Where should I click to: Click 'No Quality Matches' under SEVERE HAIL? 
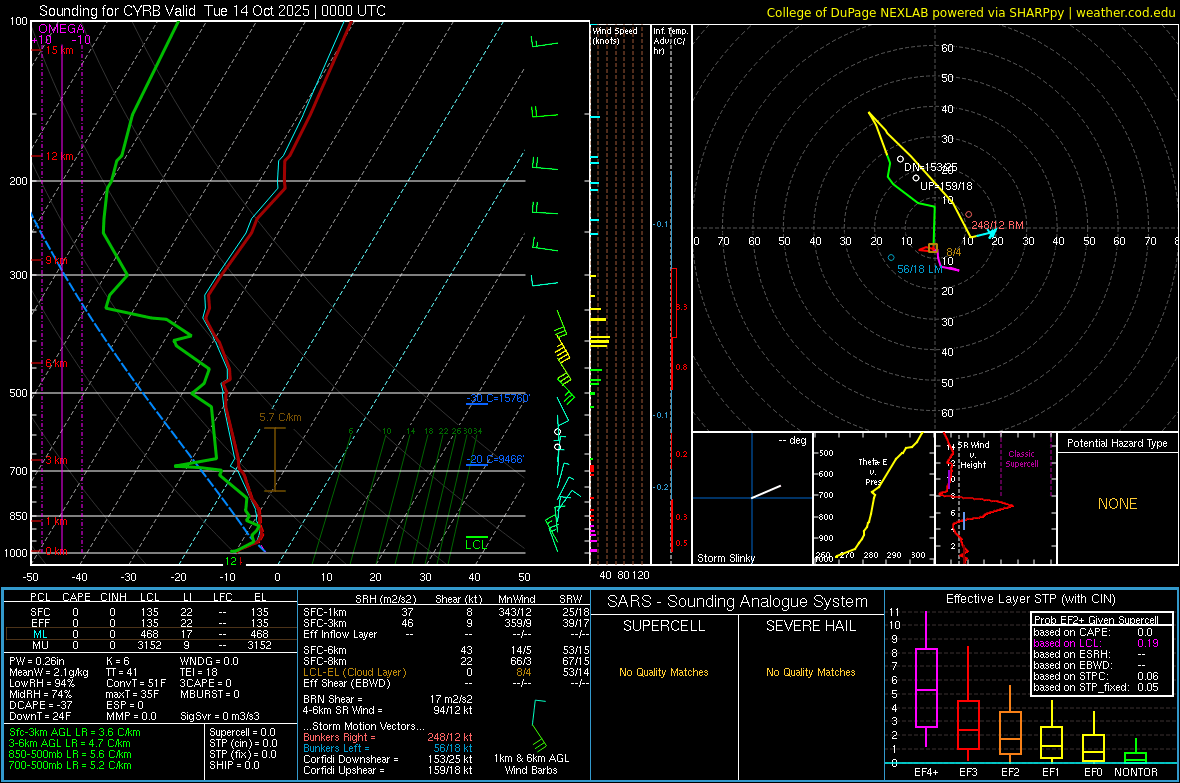810,672
